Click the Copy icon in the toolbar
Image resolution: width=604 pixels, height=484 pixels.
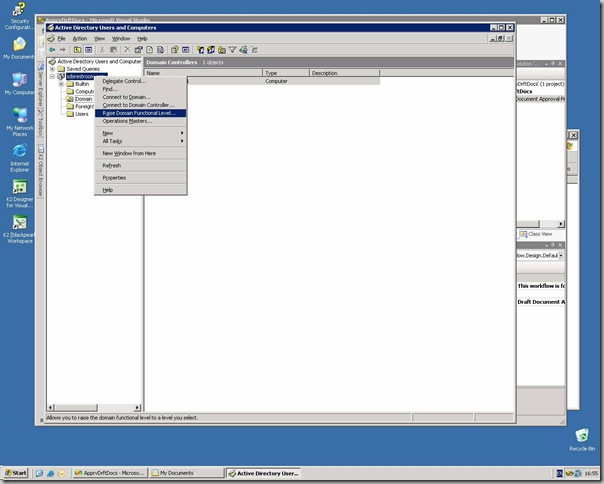coord(113,50)
